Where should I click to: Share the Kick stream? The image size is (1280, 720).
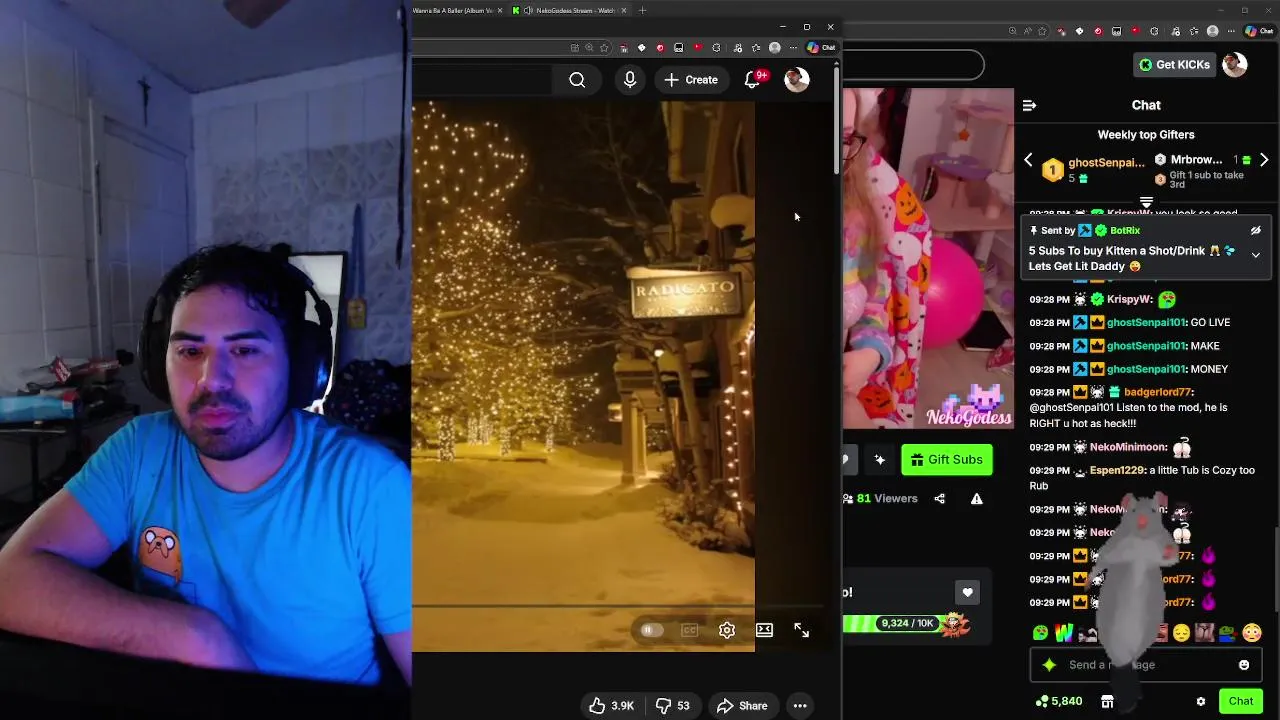point(939,498)
